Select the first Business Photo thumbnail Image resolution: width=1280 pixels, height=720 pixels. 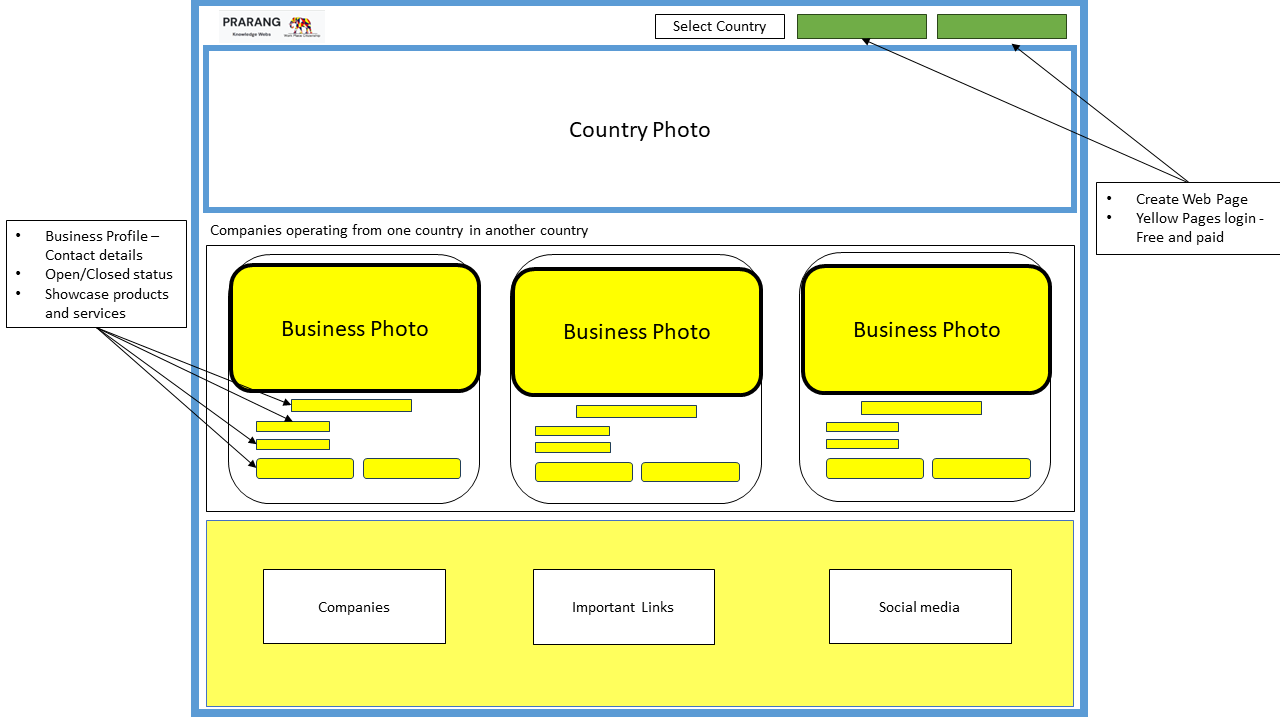click(354, 328)
